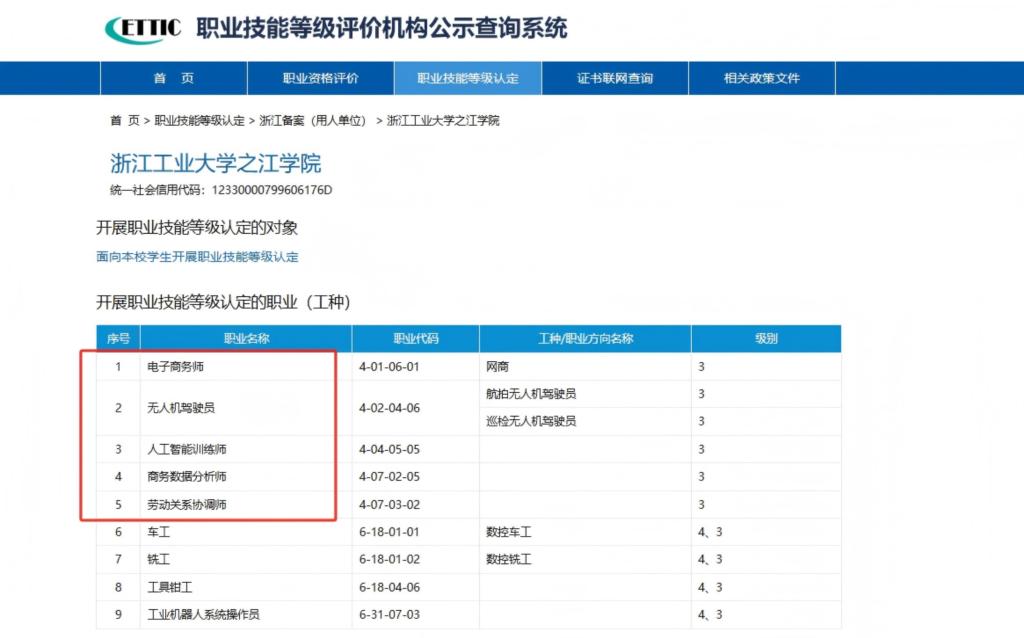Click 职业技能等级认定 in the breadcrumb

[199, 121]
